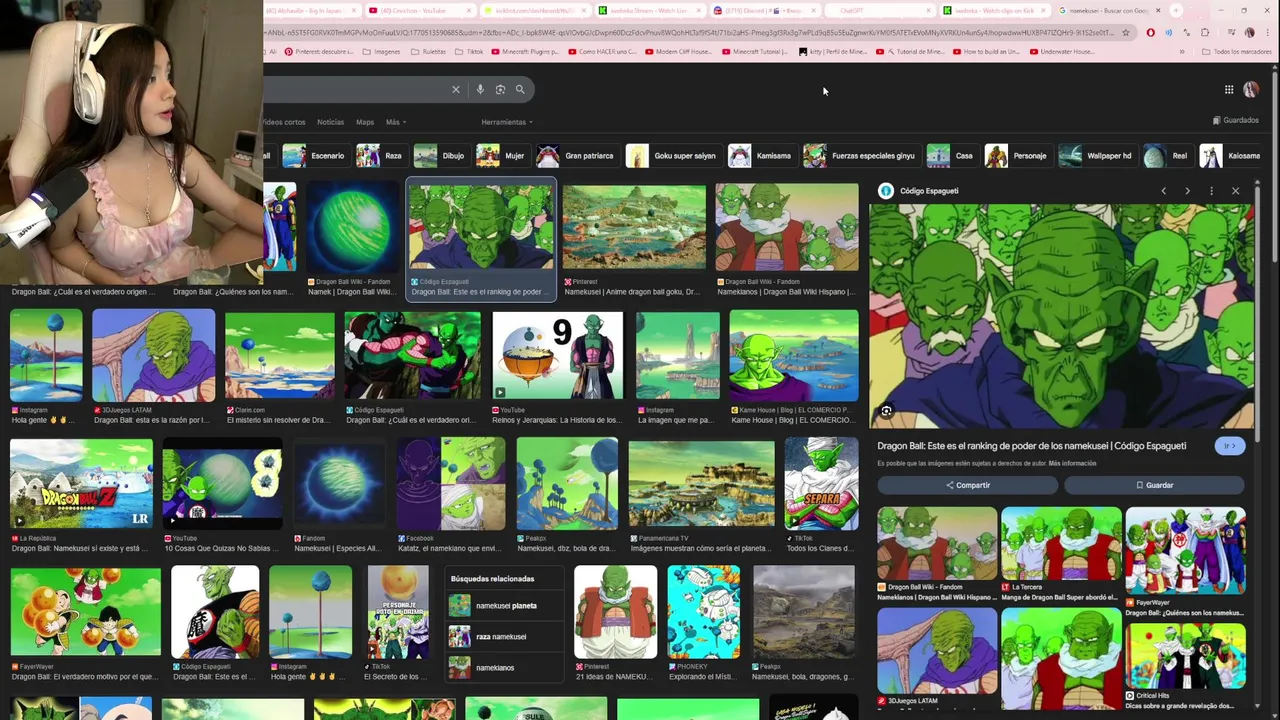Open a new browser tab

pos(1176,10)
